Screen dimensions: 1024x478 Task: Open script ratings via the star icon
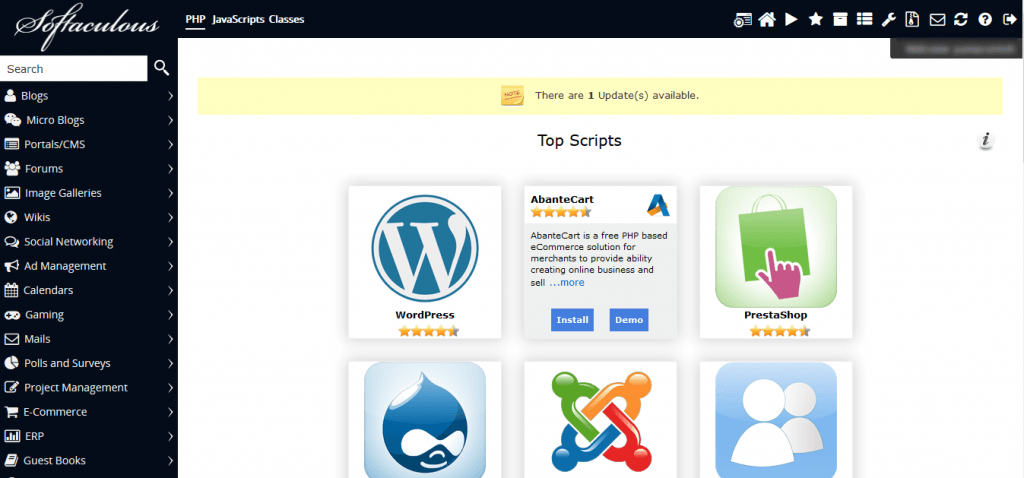click(816, 20)
